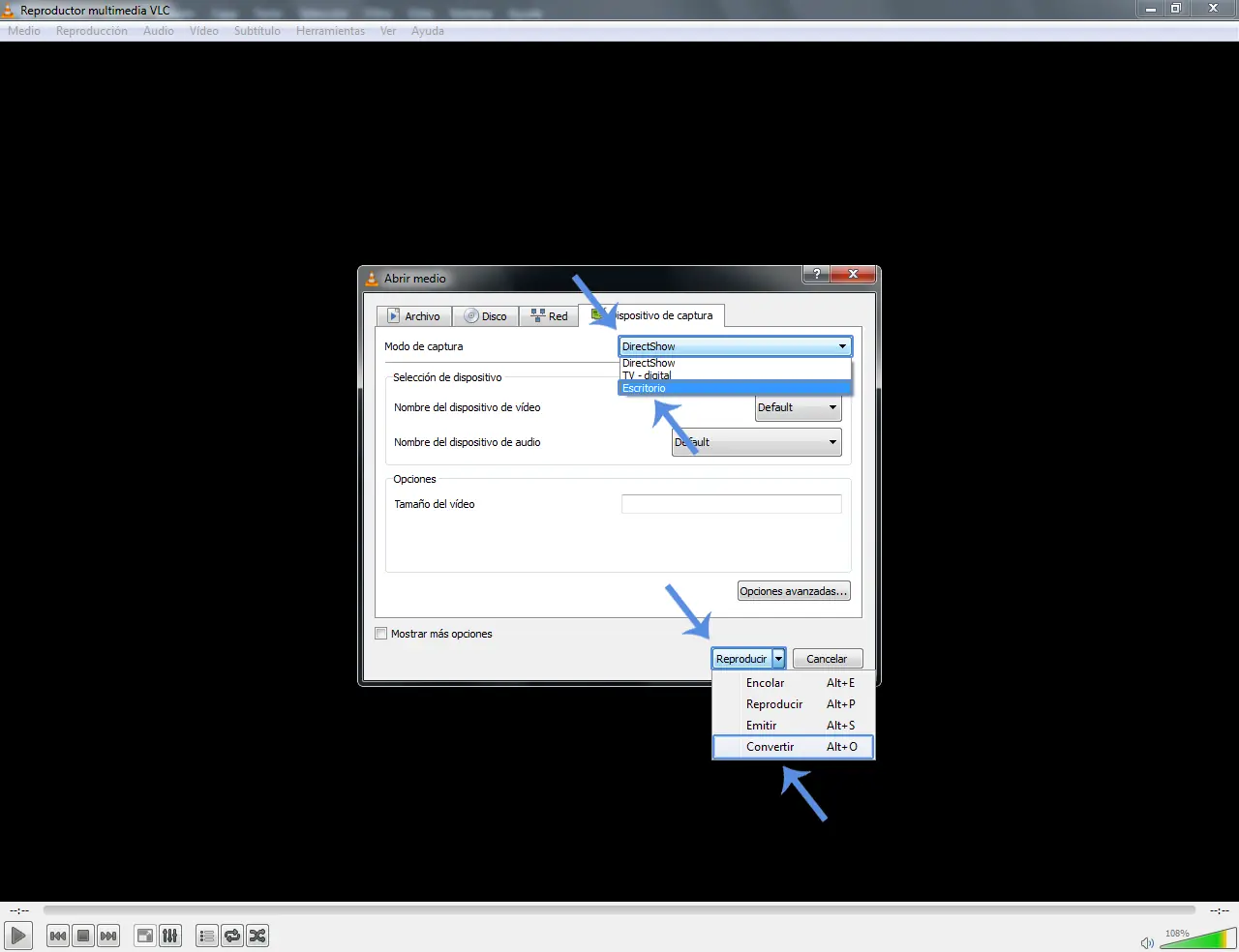Choose Escritorio capture mode

click(x=735, y=388)
